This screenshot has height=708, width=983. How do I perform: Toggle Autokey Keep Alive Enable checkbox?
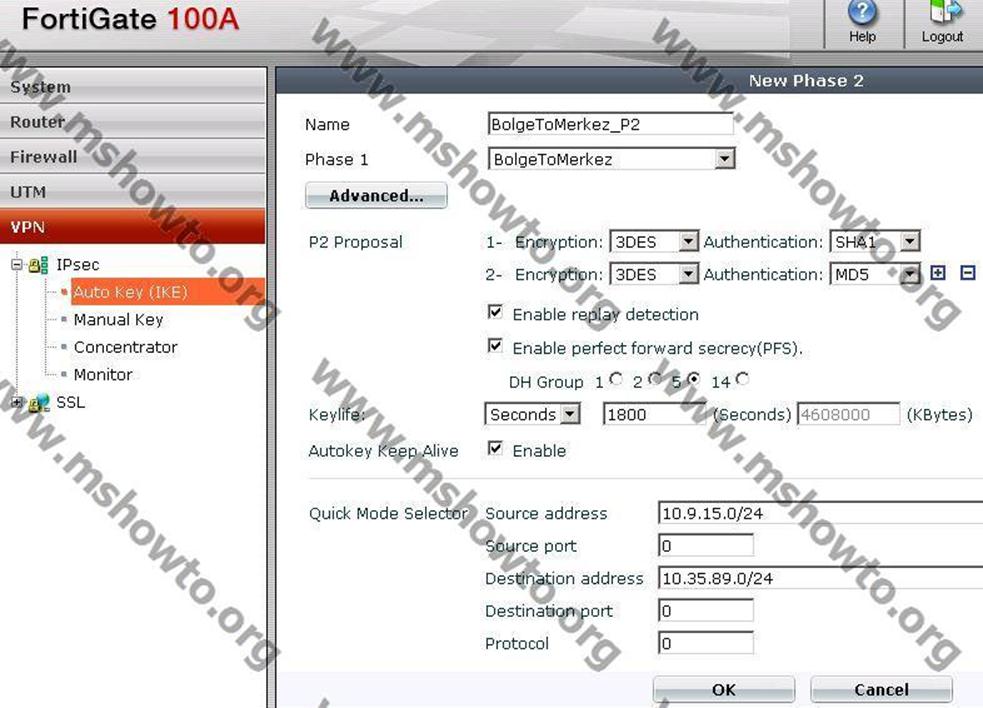tap(495, 448)
